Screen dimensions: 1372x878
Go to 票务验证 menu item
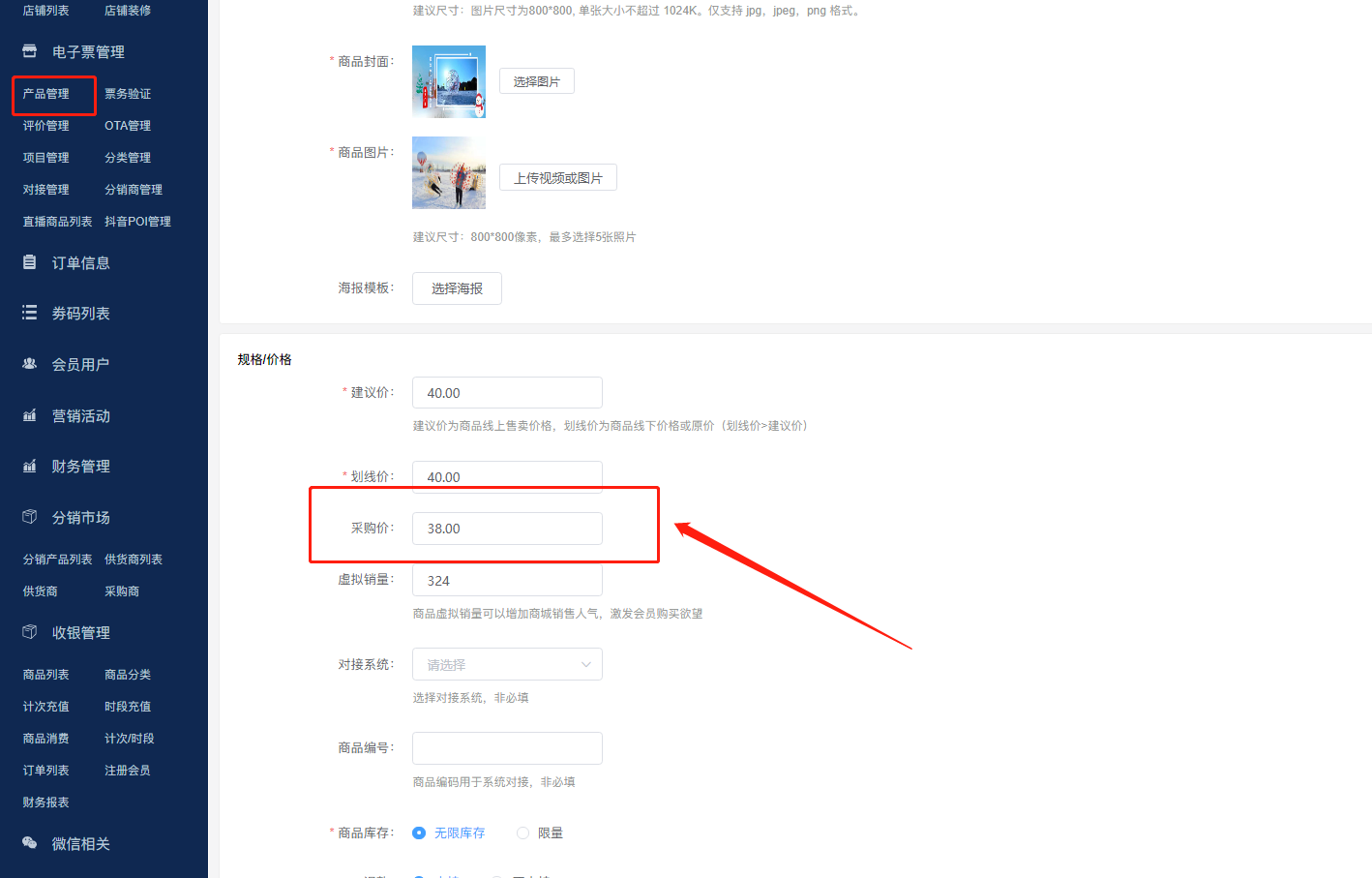click(128, 94)
